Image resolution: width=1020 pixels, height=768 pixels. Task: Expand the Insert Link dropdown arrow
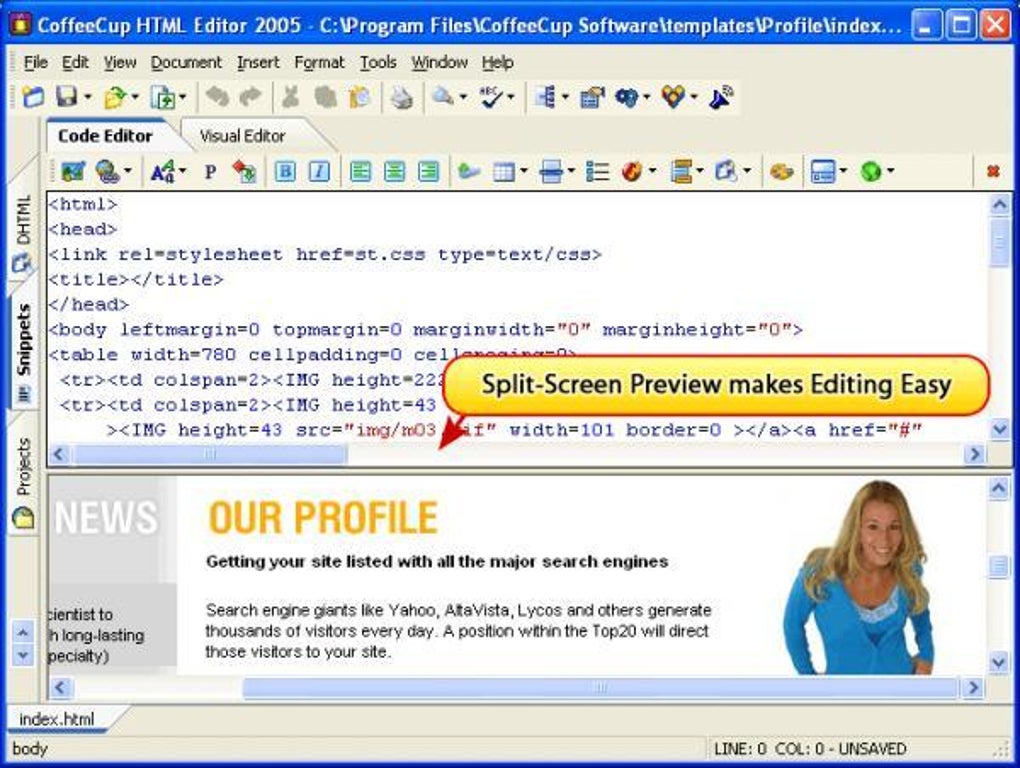click(128, 171)
